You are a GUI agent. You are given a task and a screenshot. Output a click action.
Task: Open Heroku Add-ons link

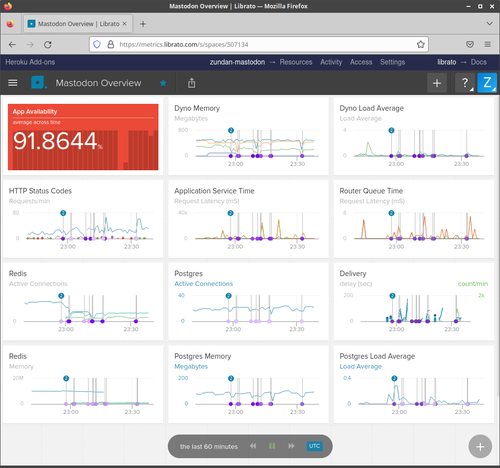pos(30,62)
